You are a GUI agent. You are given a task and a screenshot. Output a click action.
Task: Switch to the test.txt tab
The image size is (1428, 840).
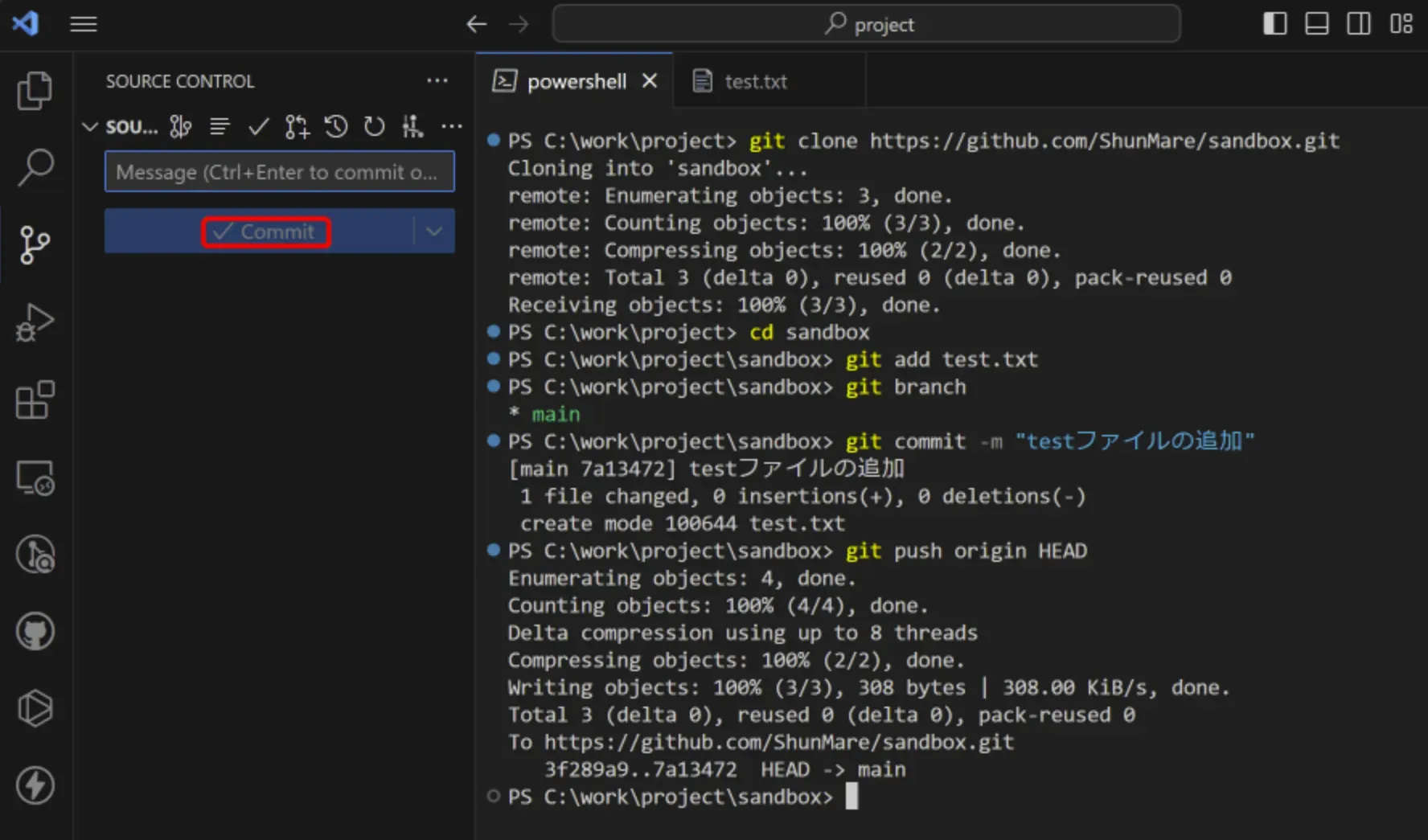pyautogui.click(x=755, y=81)
